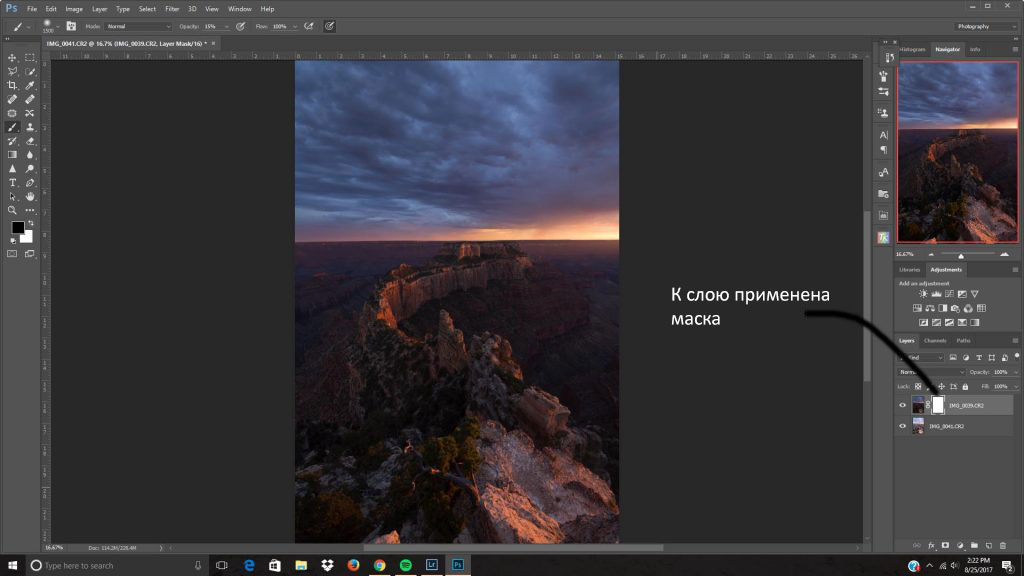1024x576 pixels.
Task: Open the Image menu
Action: (74, 9)
